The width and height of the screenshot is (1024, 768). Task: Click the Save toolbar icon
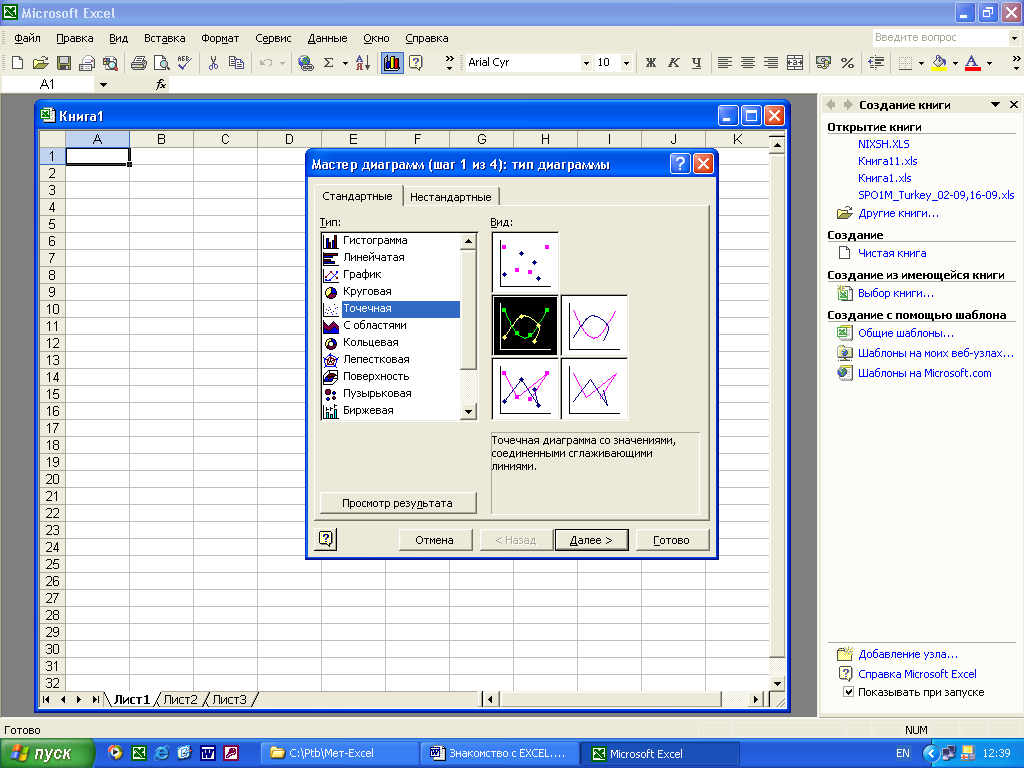(x=64, y=63)
